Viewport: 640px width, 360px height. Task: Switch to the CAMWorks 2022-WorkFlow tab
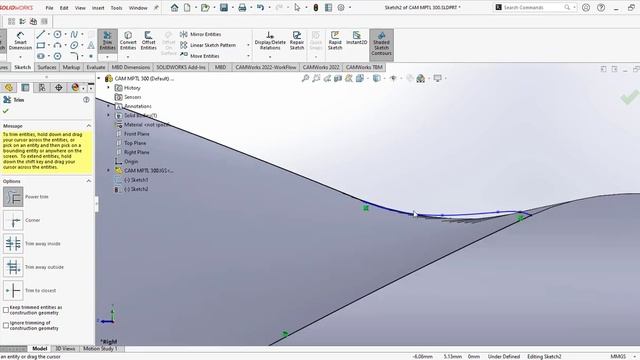pyautogui.click(x=266, y=67)
